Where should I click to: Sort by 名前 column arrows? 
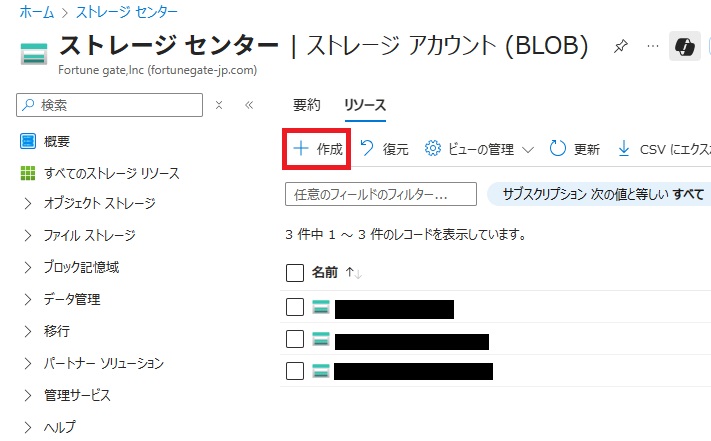point(353,272)
